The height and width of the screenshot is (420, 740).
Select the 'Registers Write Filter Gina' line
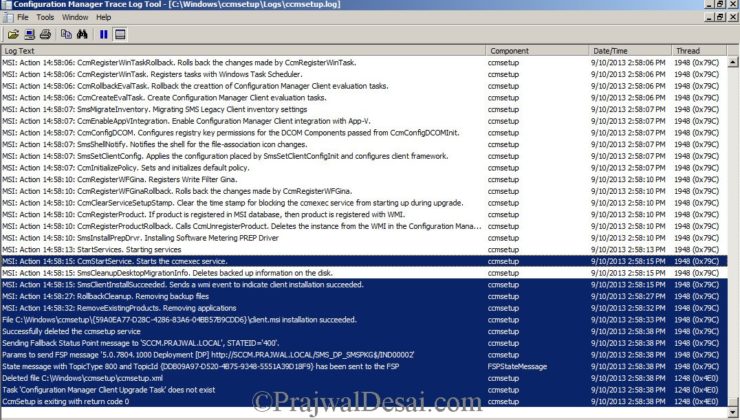[363, 179]
